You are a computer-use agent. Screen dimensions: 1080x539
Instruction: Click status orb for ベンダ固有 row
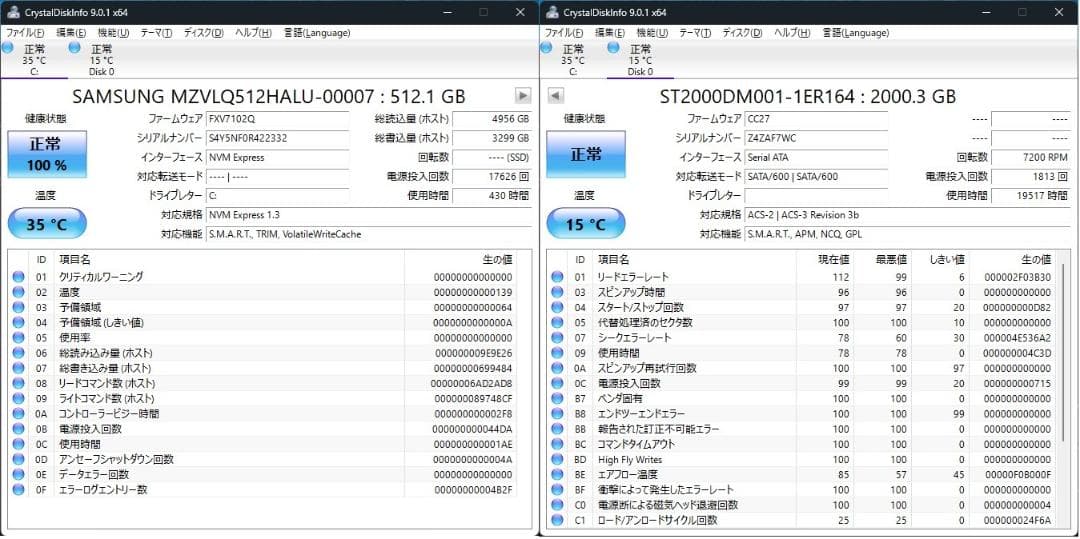557,399
